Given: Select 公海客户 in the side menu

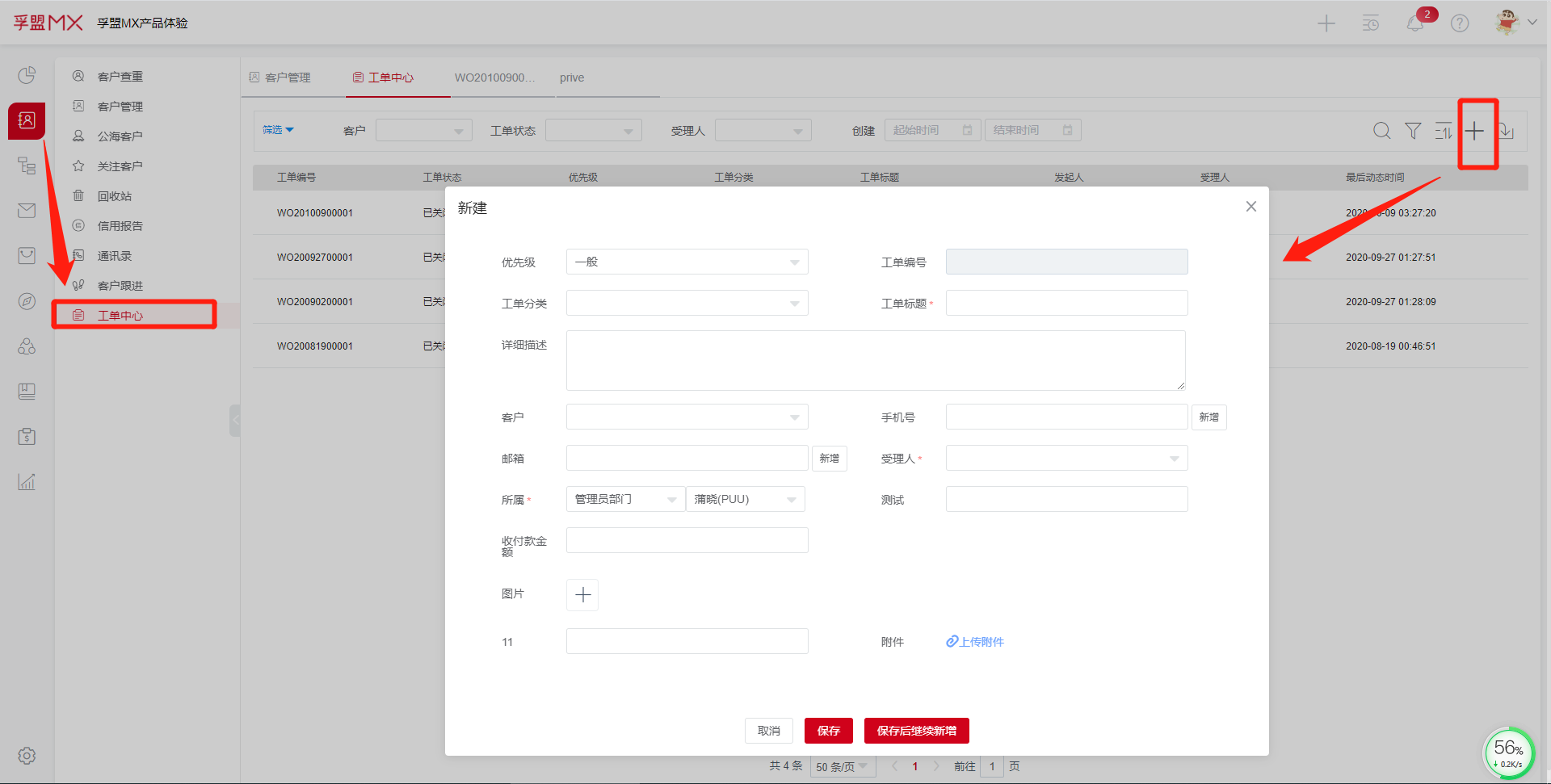Looking at the screenshot, I should [120, 136].
